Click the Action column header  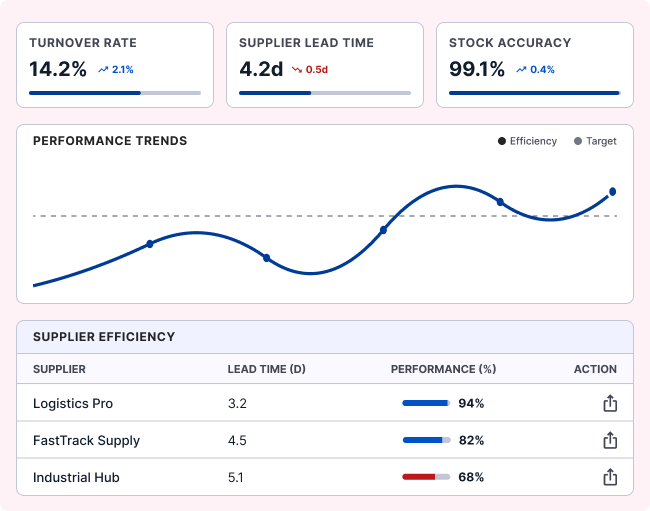point(595,369)
